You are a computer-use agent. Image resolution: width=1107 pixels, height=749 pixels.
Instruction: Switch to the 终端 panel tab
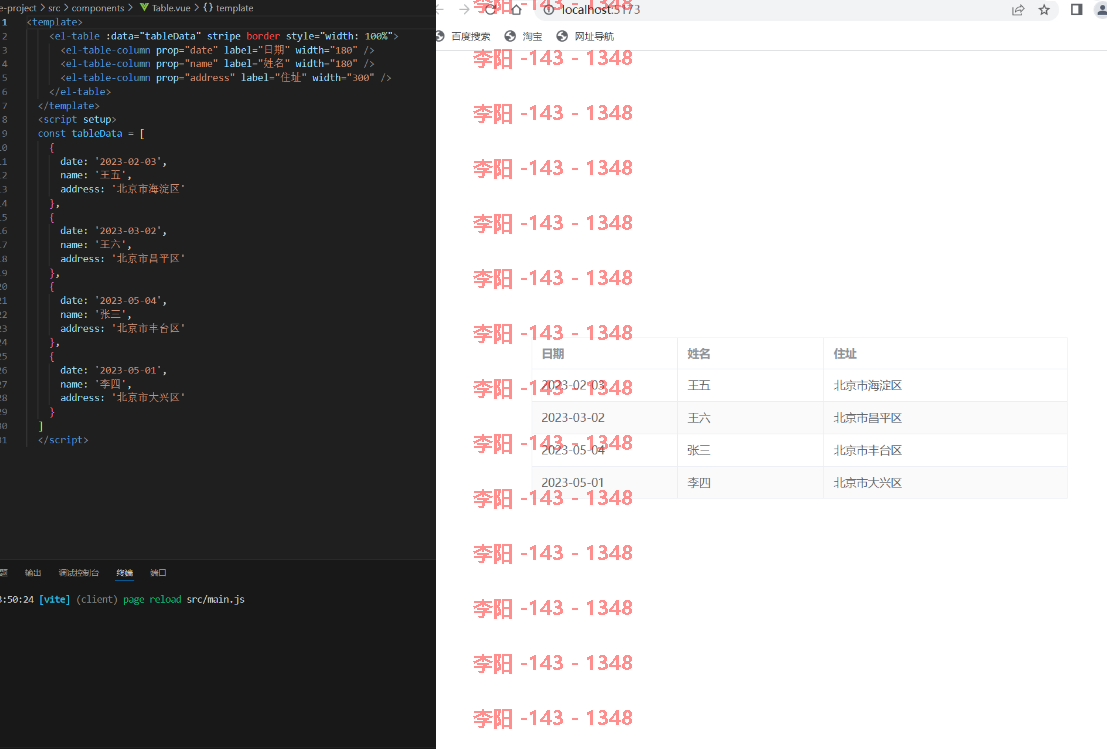124,573
